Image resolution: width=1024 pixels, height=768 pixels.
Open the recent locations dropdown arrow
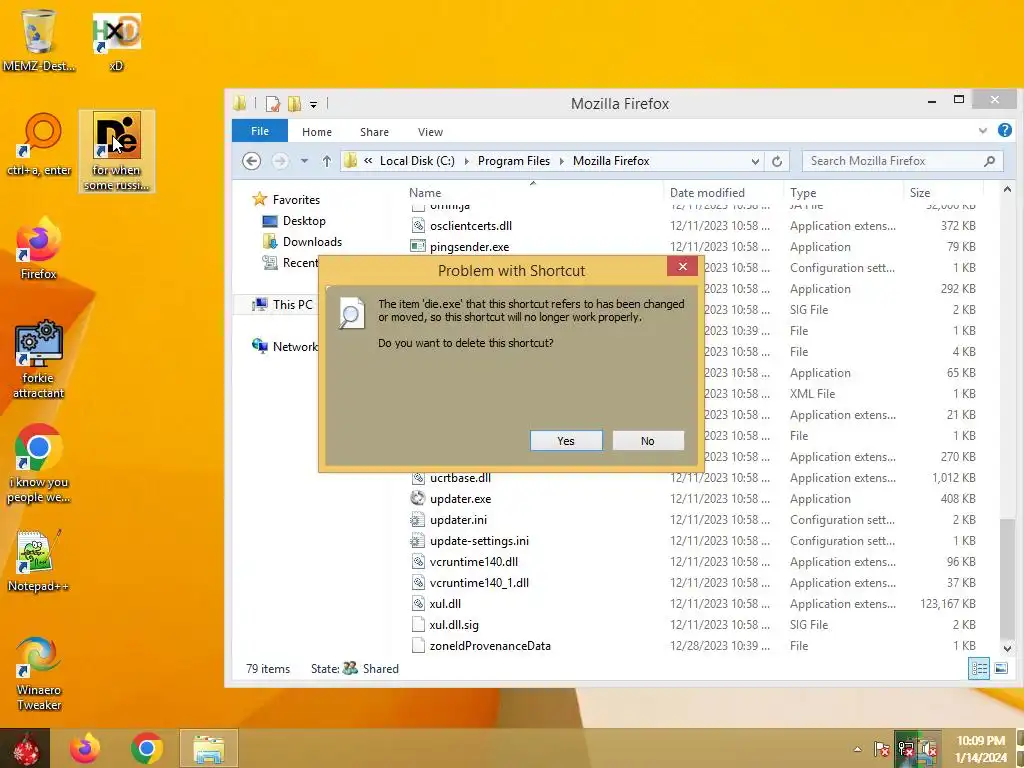pyautogui.click(x=304, y=161)
